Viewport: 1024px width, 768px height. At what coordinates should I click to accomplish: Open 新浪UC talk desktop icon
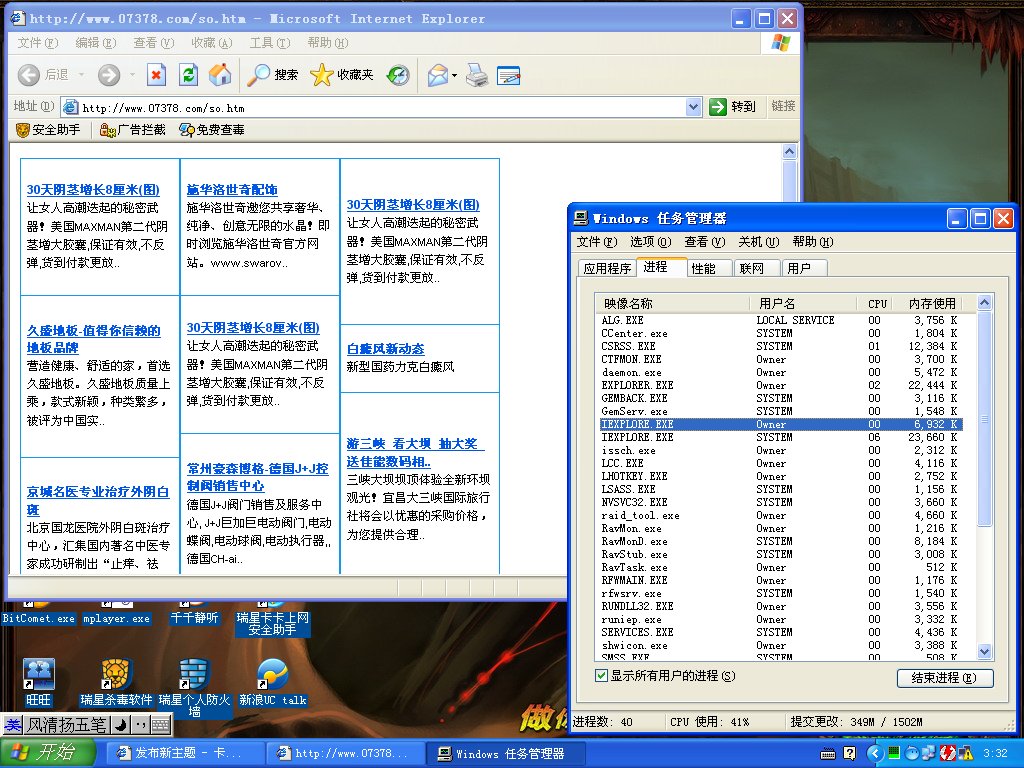(x=273, y=675)
